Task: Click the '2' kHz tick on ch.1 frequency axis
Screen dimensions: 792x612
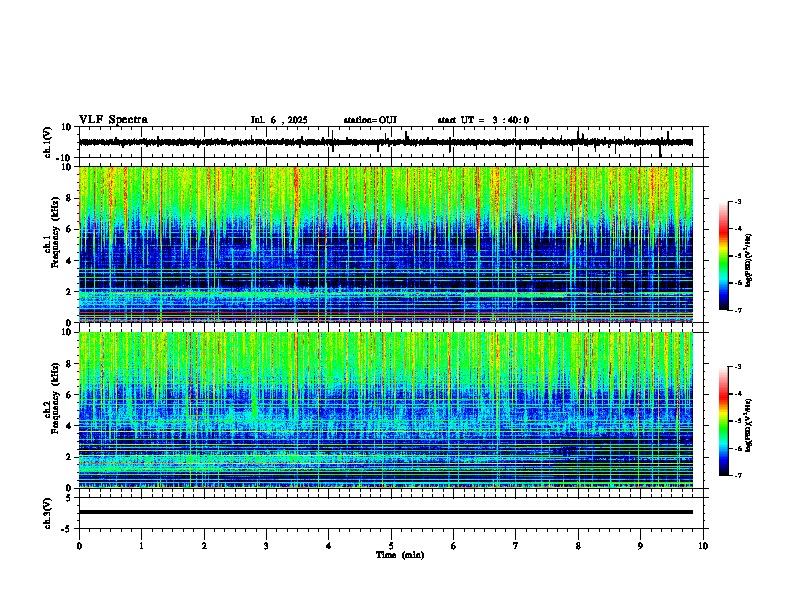Action: (69, 291)
